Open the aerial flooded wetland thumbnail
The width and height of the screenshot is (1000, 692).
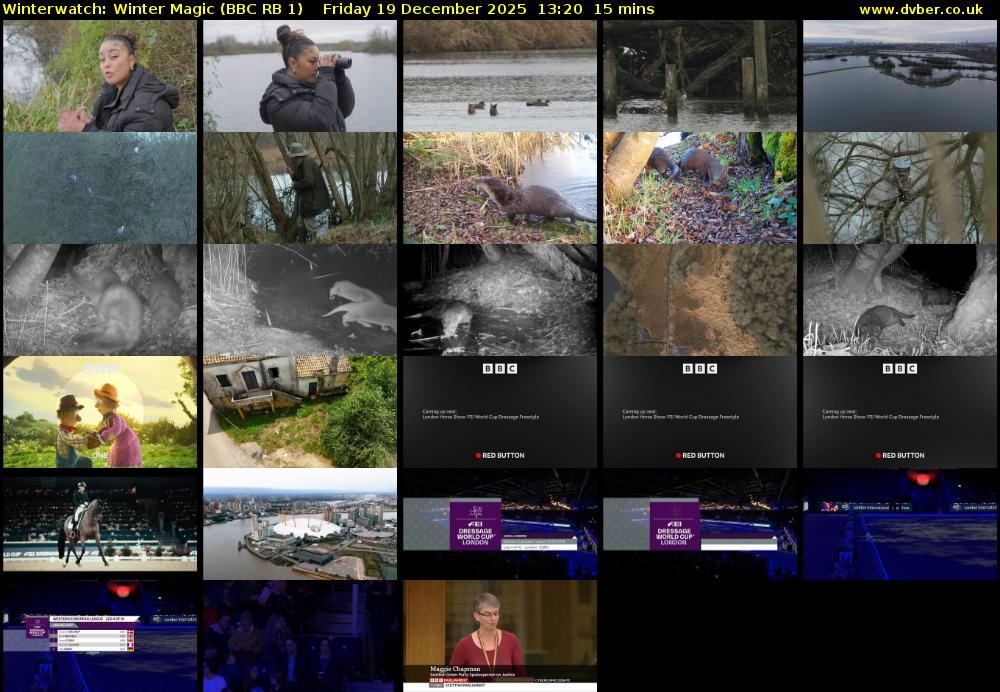click(900, 76)
